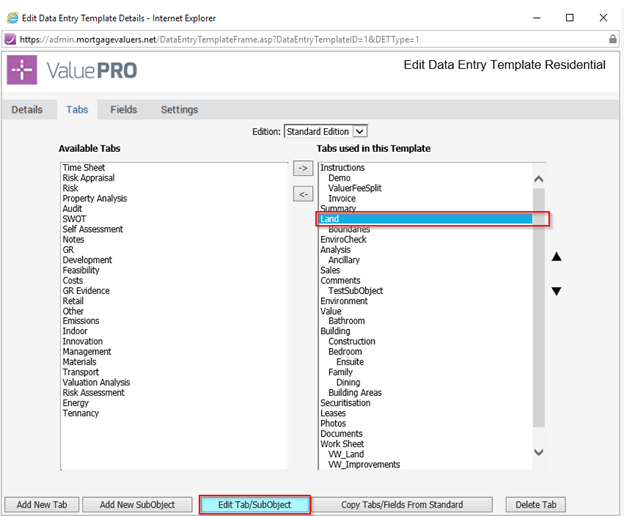Screen dimensions: 624x516
Task: Select Work Sheet in template tabs list
Action: (342, 444)
